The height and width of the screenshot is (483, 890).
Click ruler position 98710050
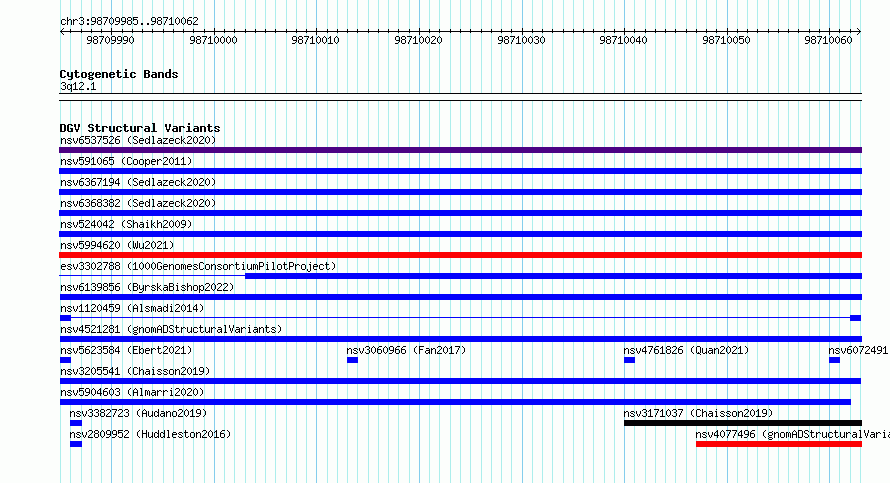pos(726,40)
